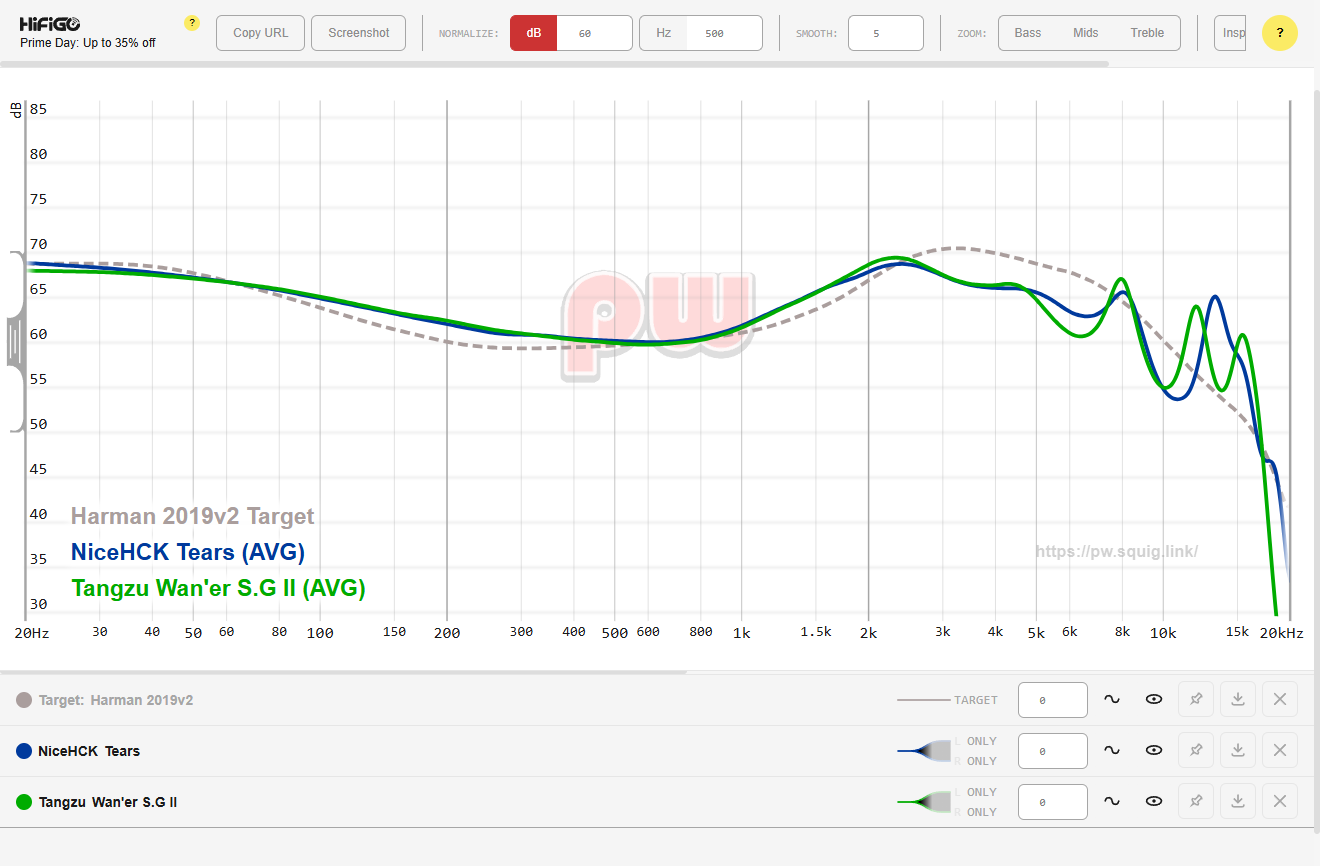Zoom graph to Mids range

pyautogui.click(x=1086, y=33)
